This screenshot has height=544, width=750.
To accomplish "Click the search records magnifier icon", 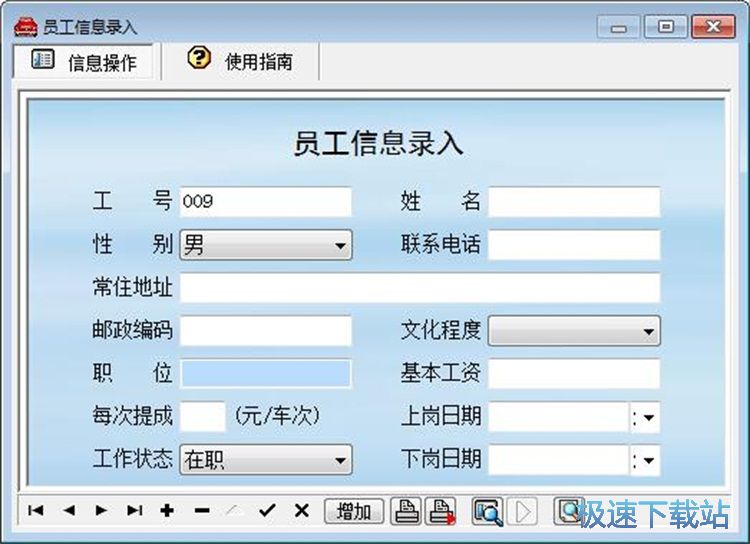I will click(487, 511).
